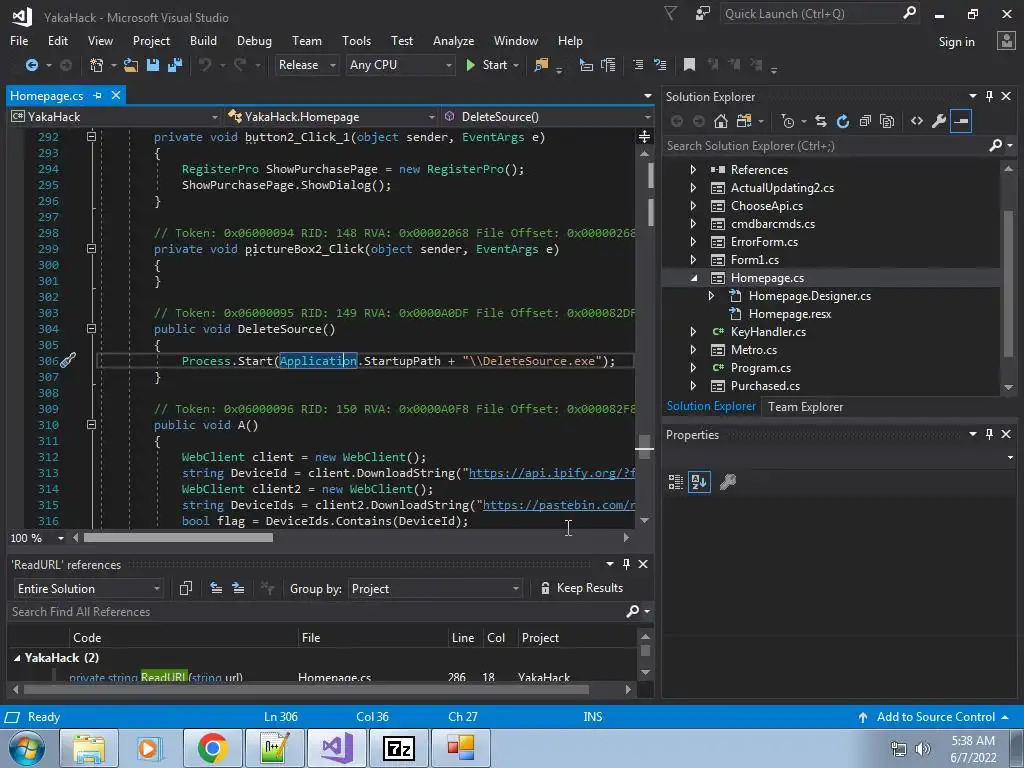The image size is (1024, 768).
Task: Click the Search Solution Explorer field
Action: 825,146
